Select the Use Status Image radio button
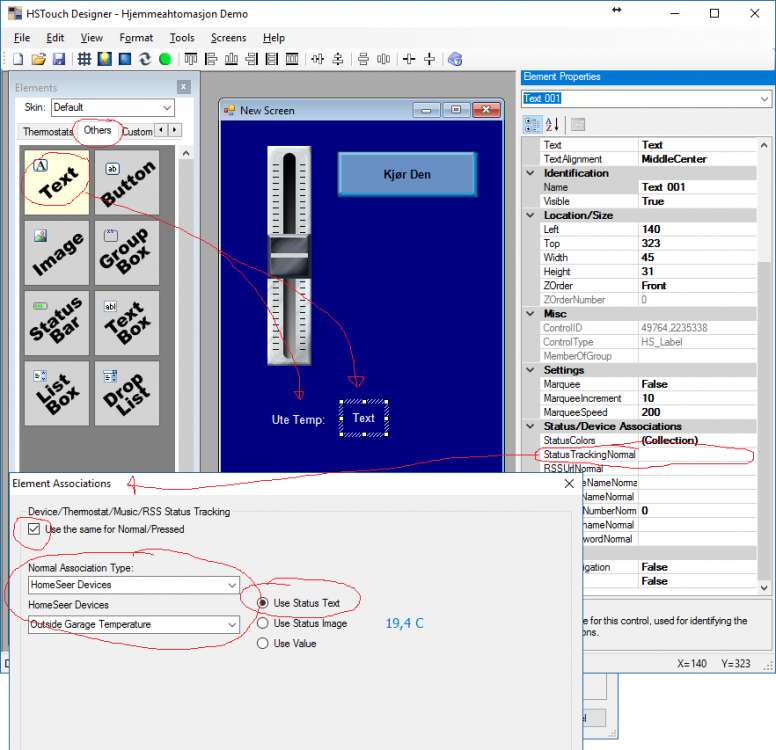 [263, 623]
